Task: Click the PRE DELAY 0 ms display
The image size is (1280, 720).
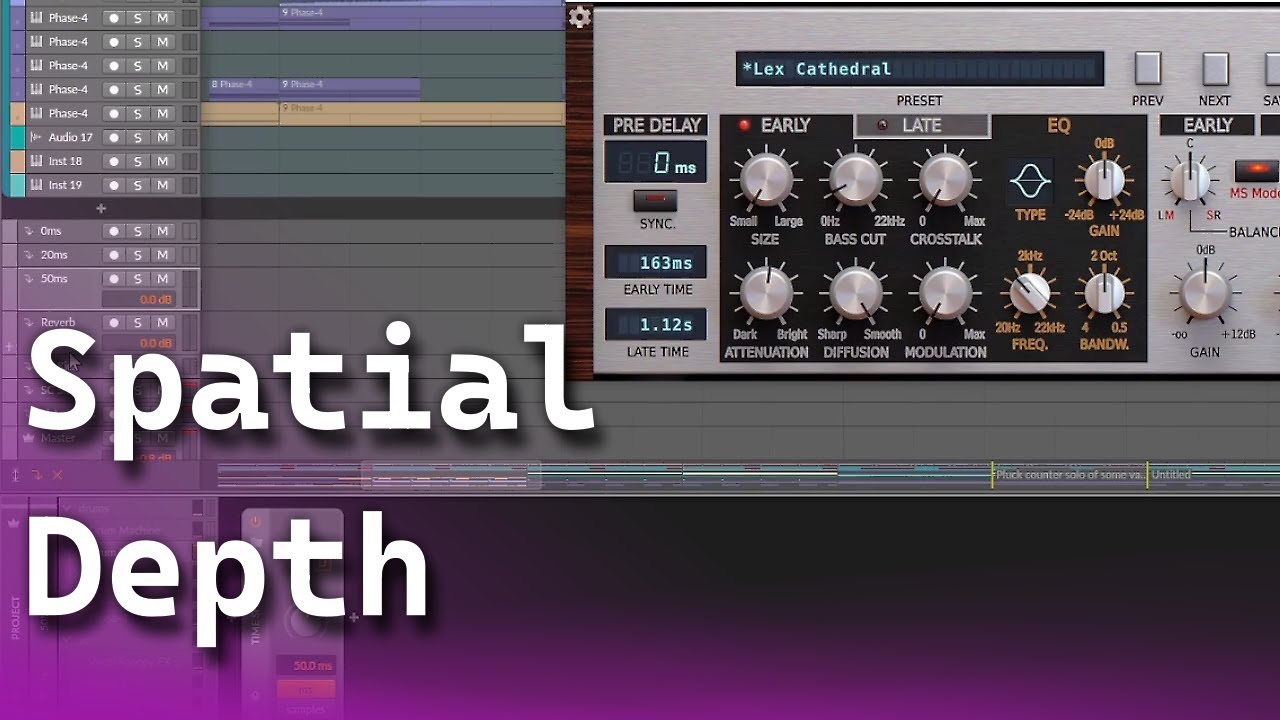Action: (x=655, y=162)
